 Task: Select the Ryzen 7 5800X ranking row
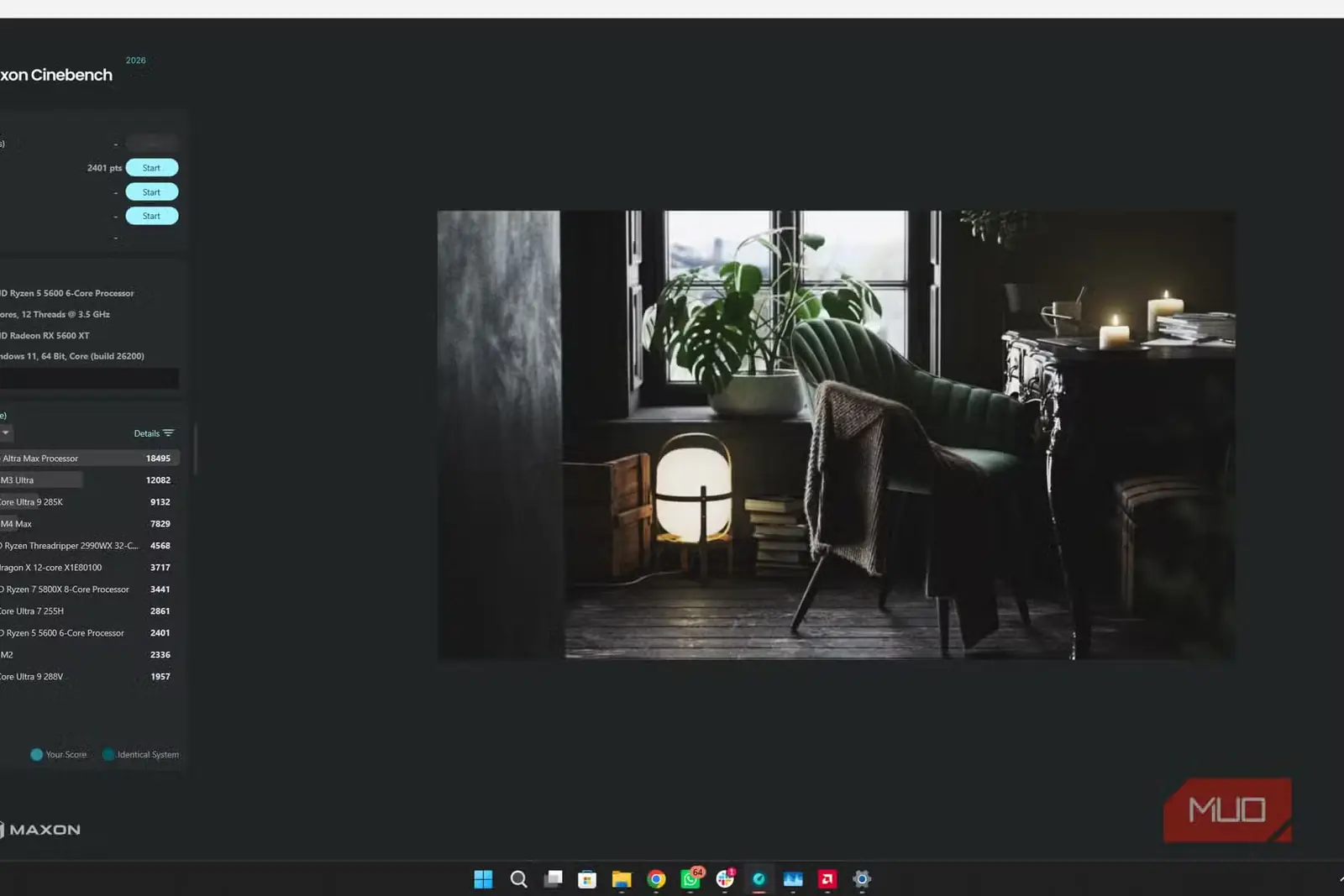[x=89, y=589]
